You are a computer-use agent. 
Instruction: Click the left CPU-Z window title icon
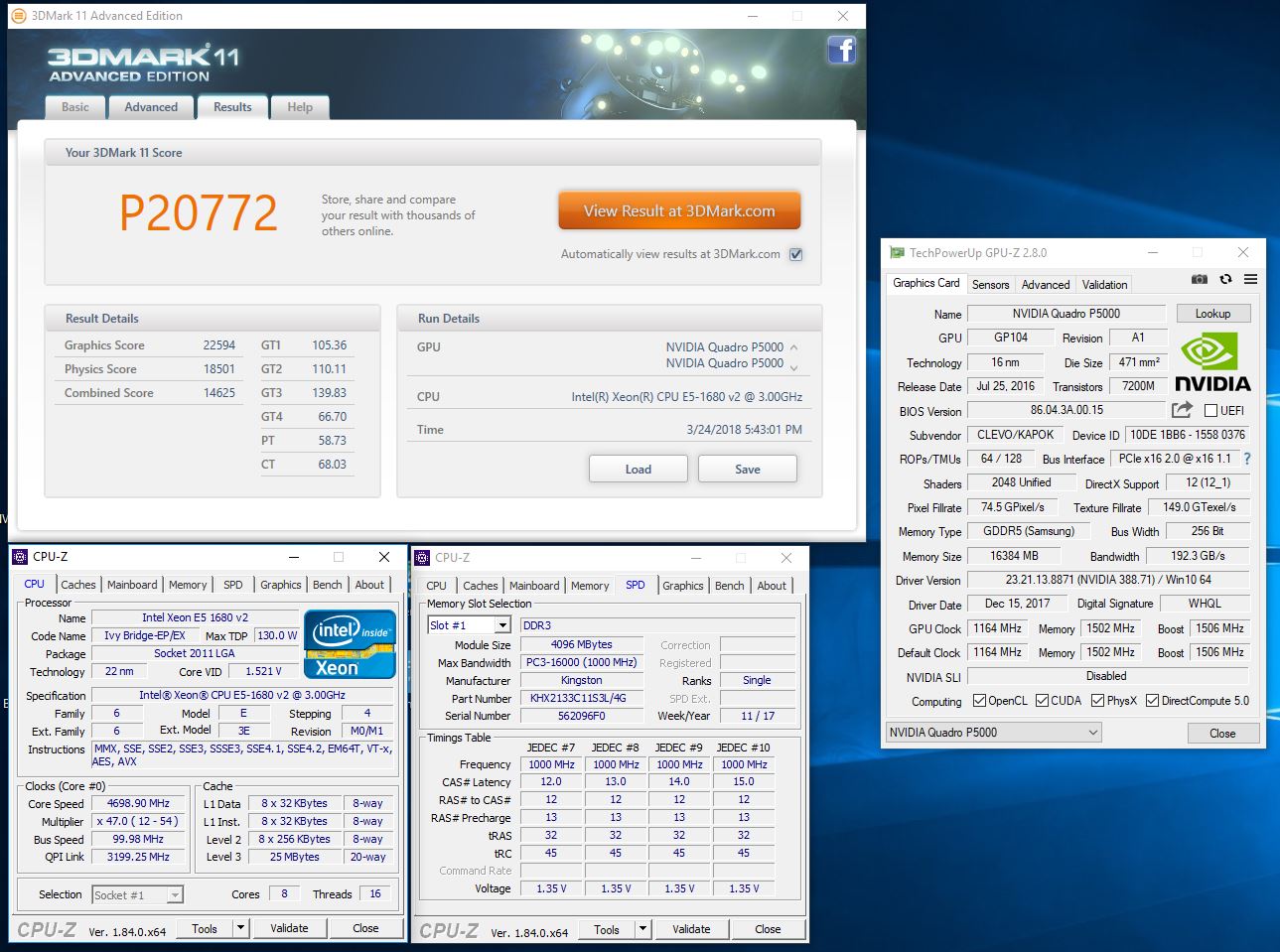click(x=20, y=557)
